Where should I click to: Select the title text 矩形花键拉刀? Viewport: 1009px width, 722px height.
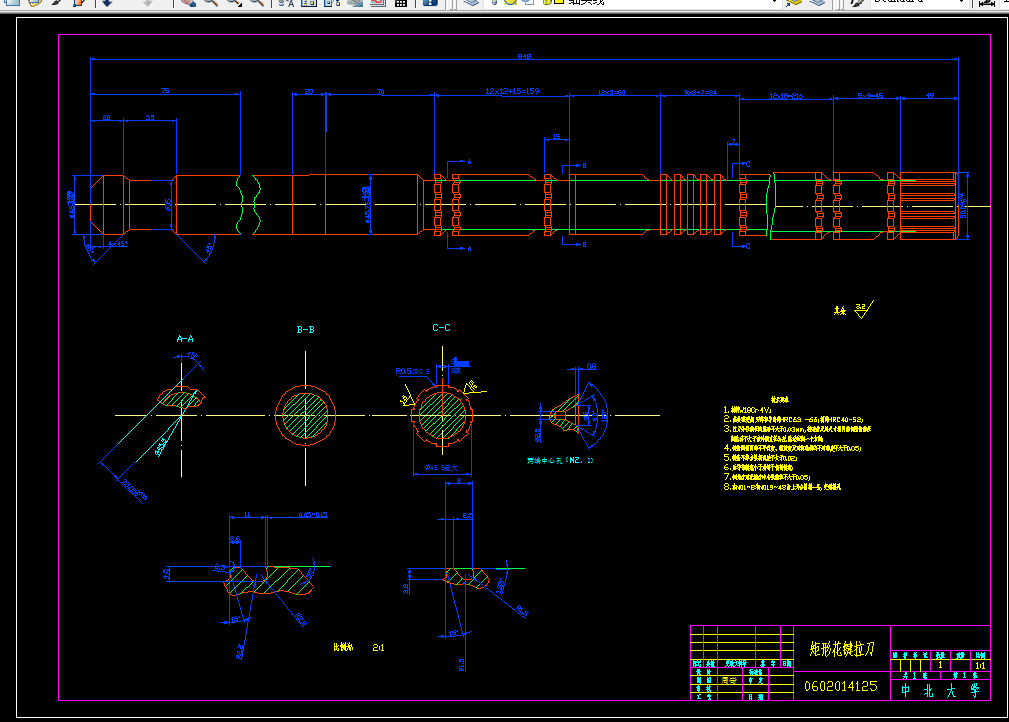(x=842, y=649)
